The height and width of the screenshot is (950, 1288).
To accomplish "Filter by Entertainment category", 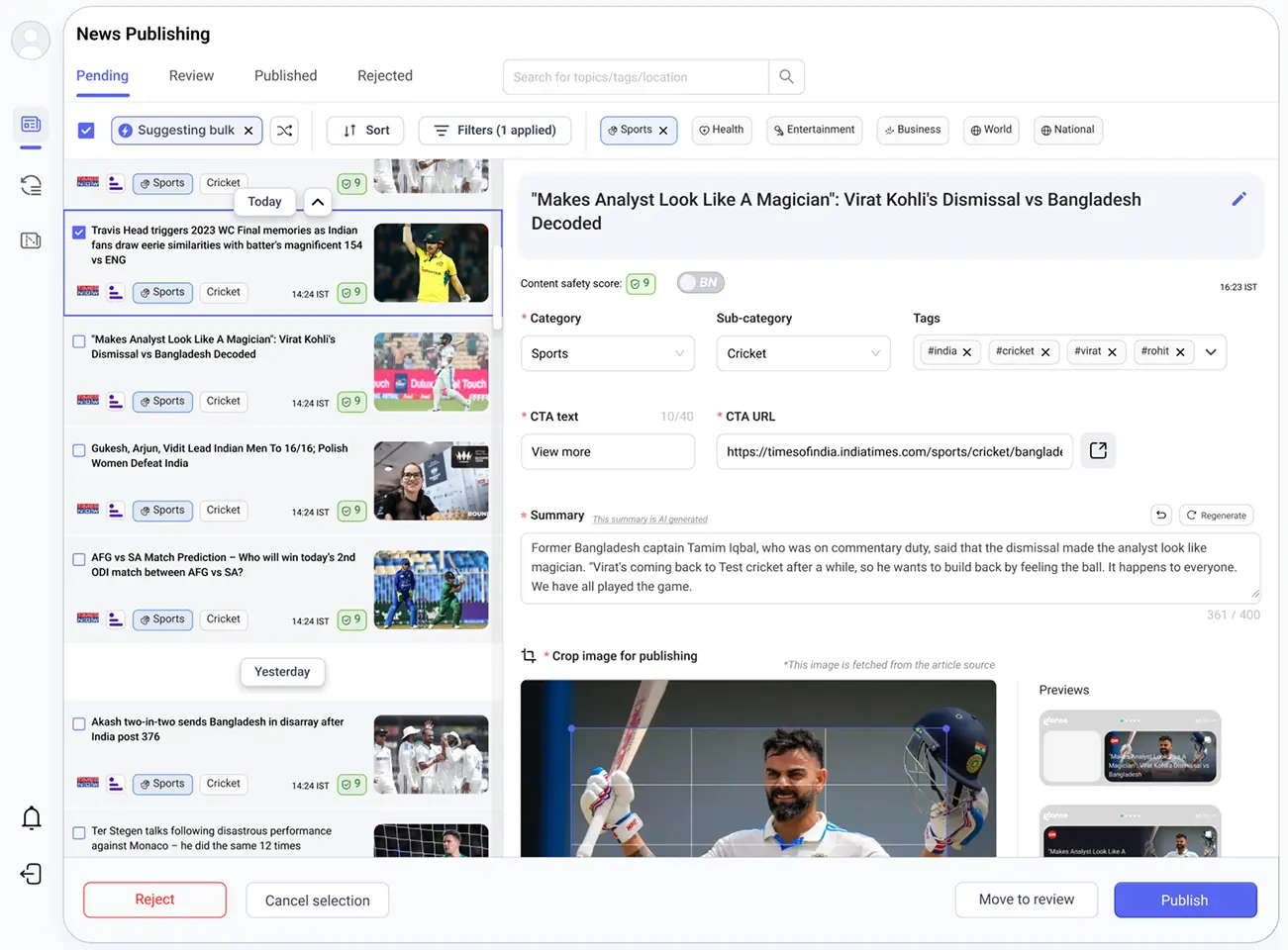I will [814, 130].
